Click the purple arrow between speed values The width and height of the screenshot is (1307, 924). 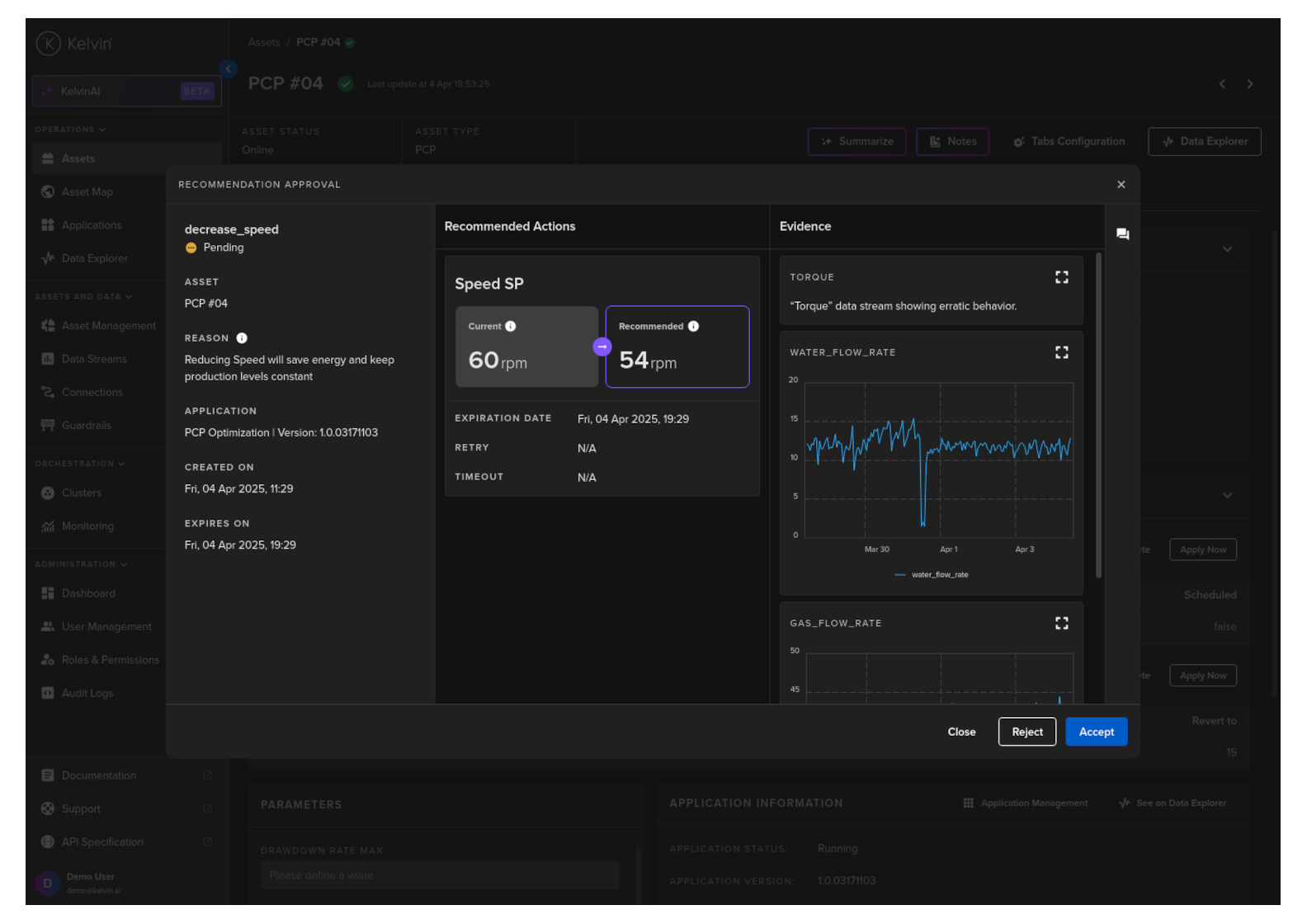coord(602,347)
